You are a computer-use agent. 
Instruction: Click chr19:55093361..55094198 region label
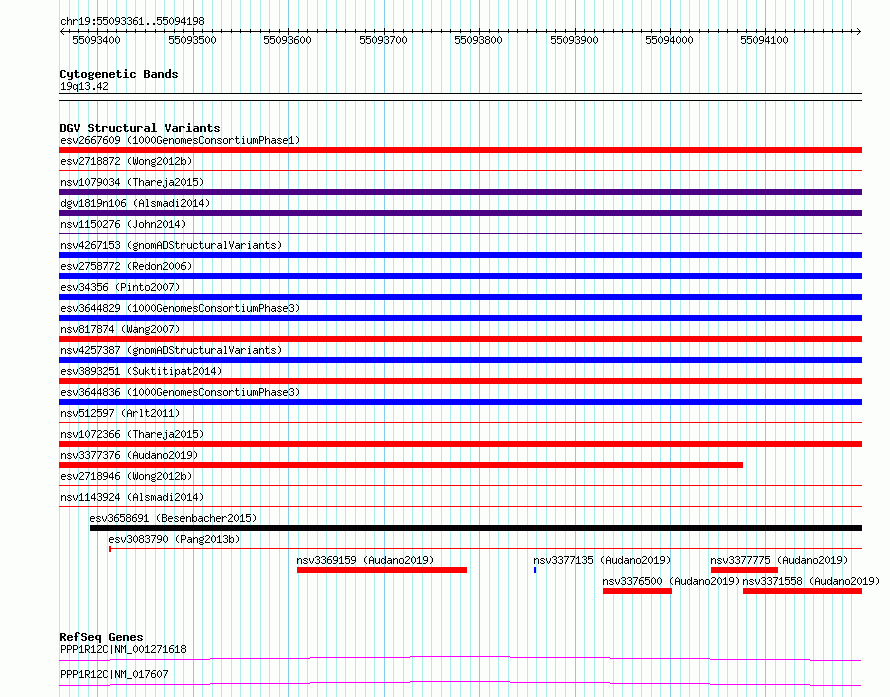coord(132,22)
